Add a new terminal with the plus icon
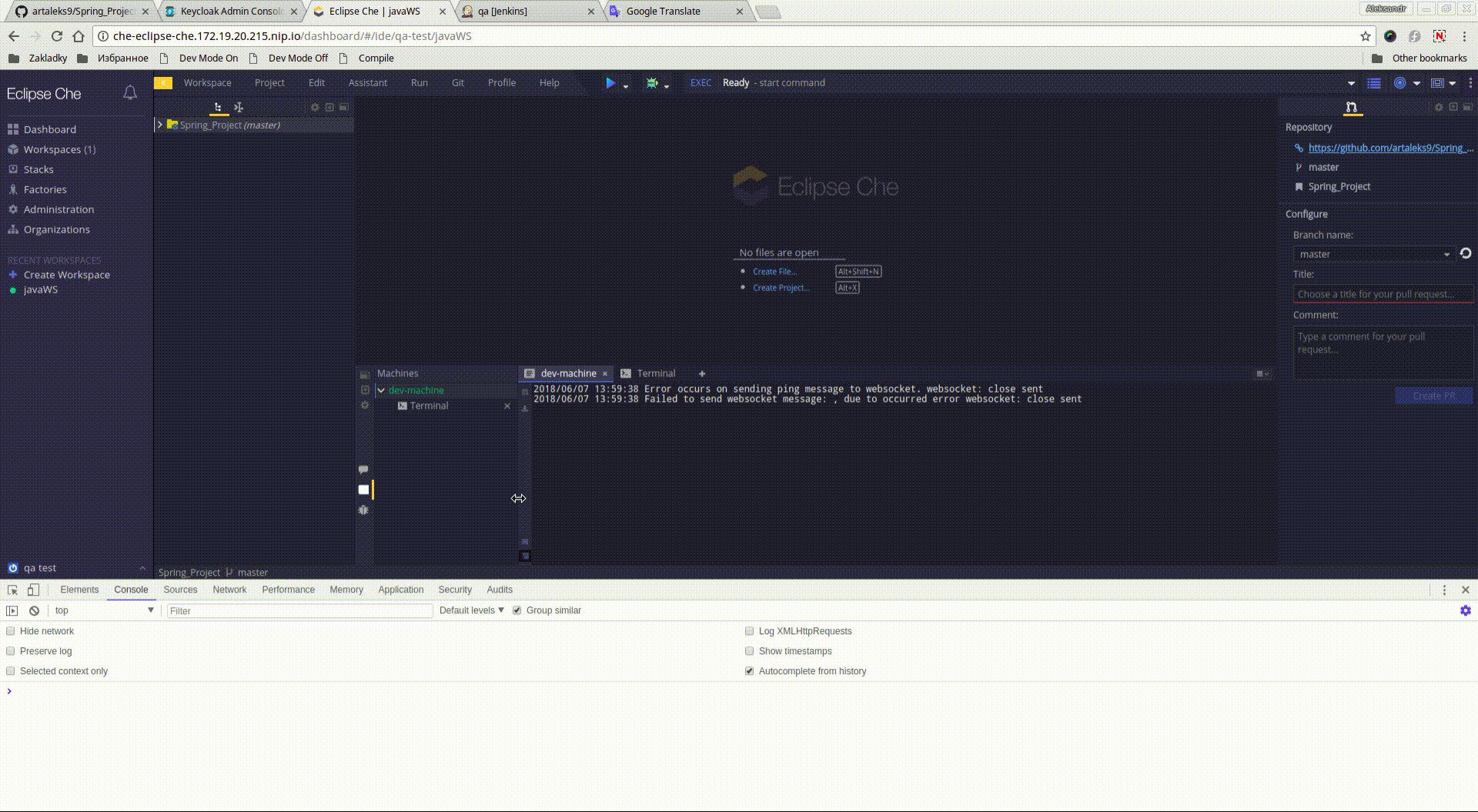 coord(702,374)
